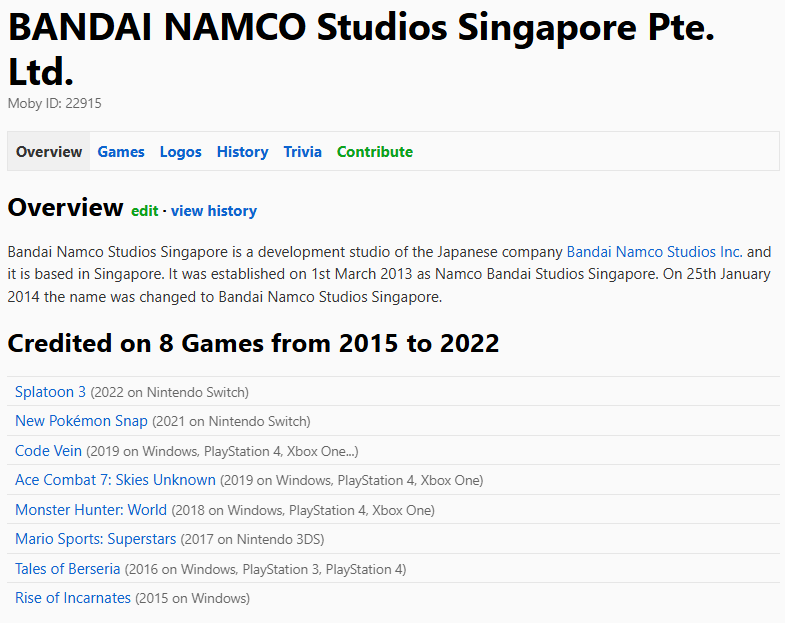Viewport: 785px width, 623px height.
Task: Click the green edit link
Action: point(145,211)
